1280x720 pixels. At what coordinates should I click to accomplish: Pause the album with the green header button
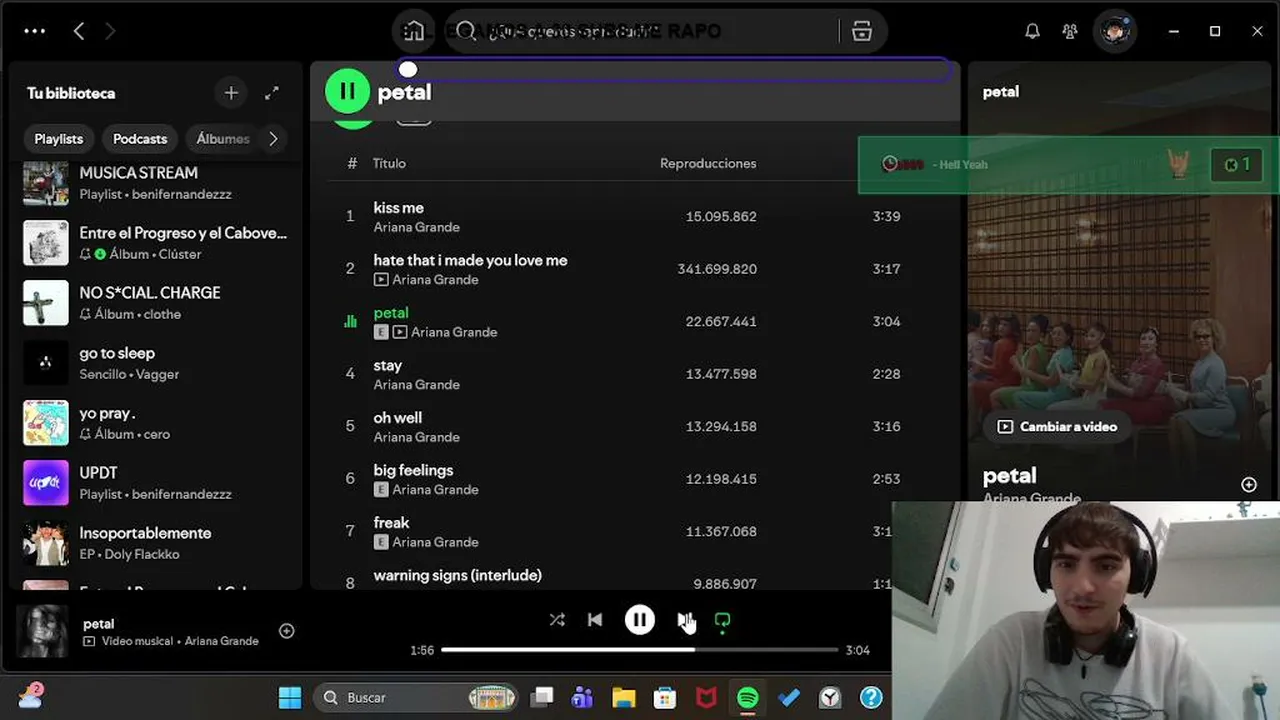tap(347, 91)
